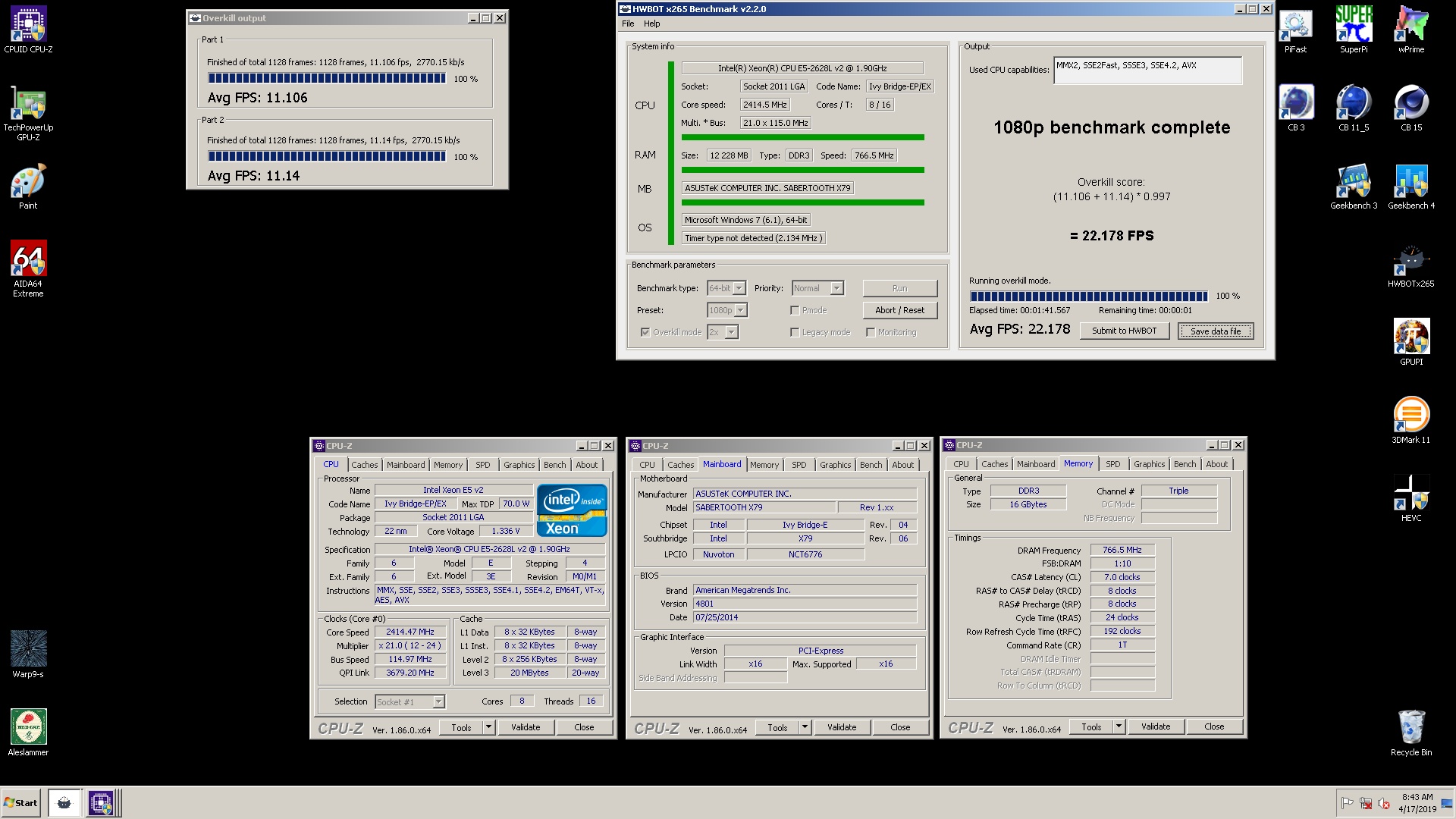Image resolution: width=1456 pixels, height=819 pixels.
Task: Open the Help menu in HWBOT x265
Action: coord(652,24)
